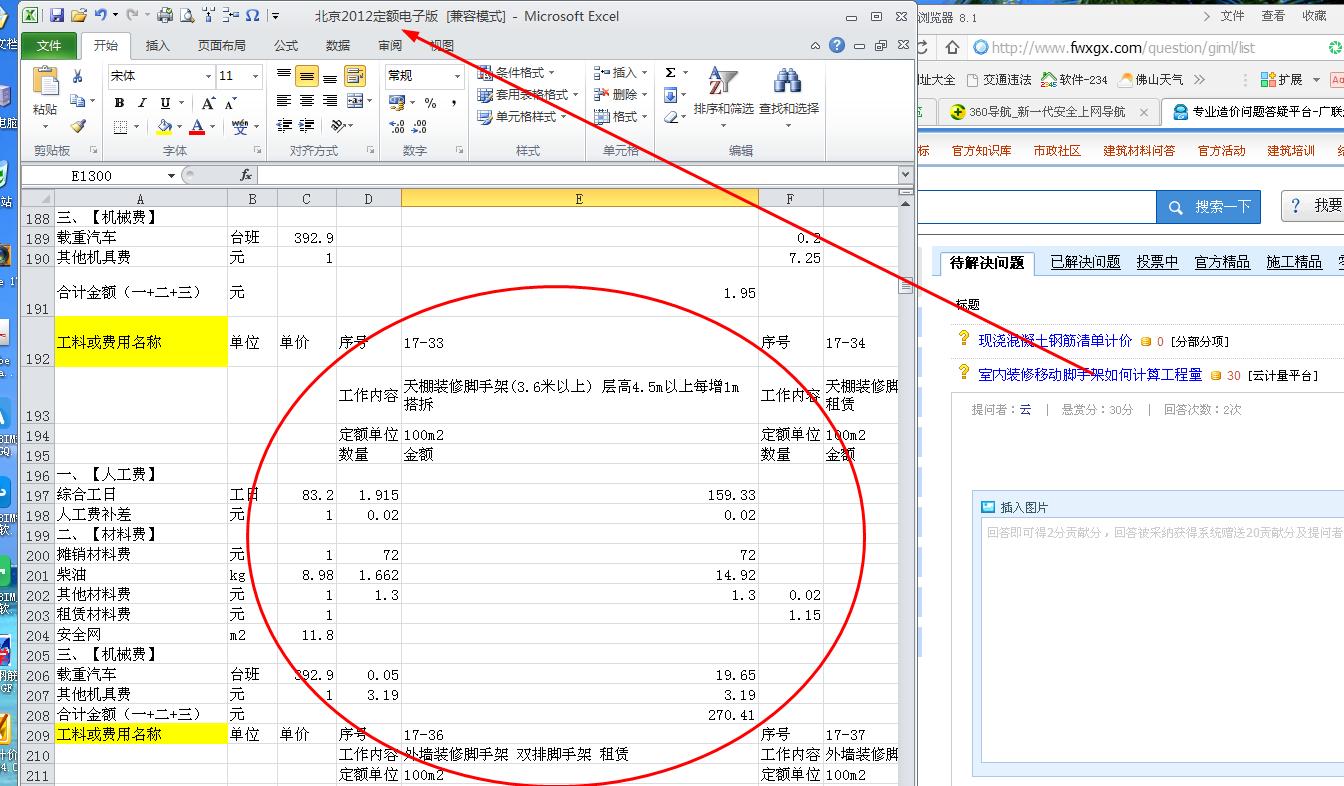Toggle align text left
This screenshot has width=1344, height=786.
tap(284, 101)
